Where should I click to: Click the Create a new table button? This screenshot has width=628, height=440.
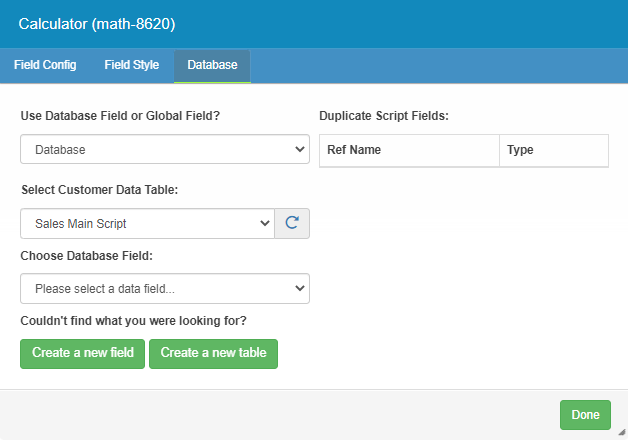[213, 353]
